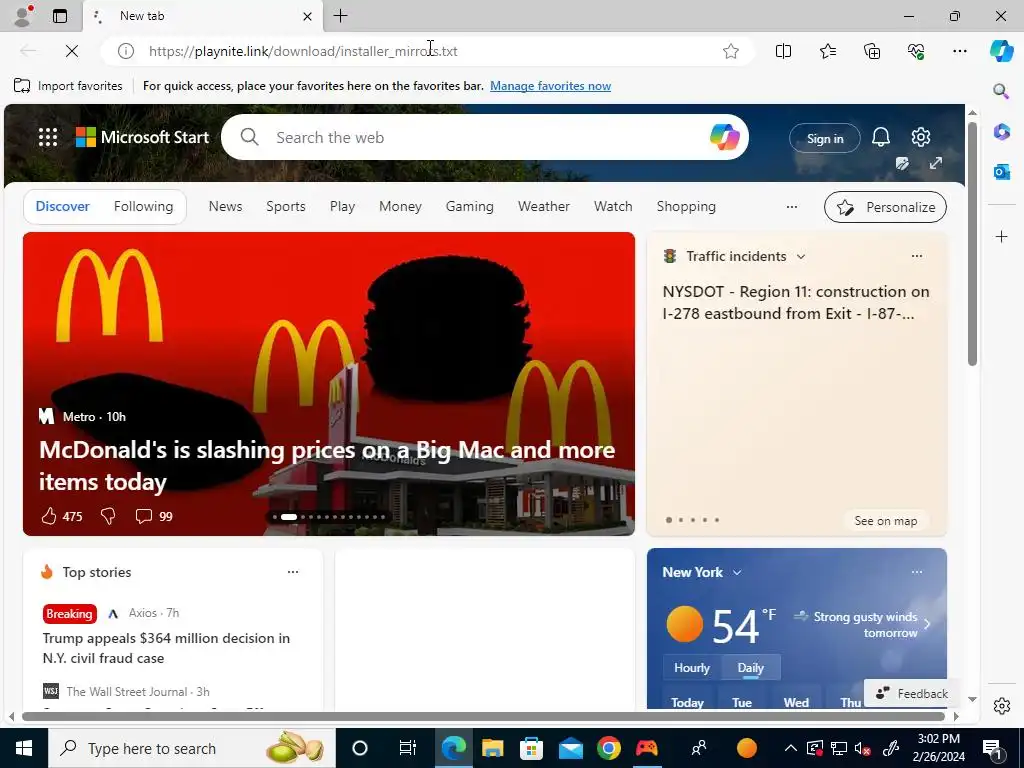Open weather card options menu
This screenshot has width=1024, height=768.
coord(917,572)
